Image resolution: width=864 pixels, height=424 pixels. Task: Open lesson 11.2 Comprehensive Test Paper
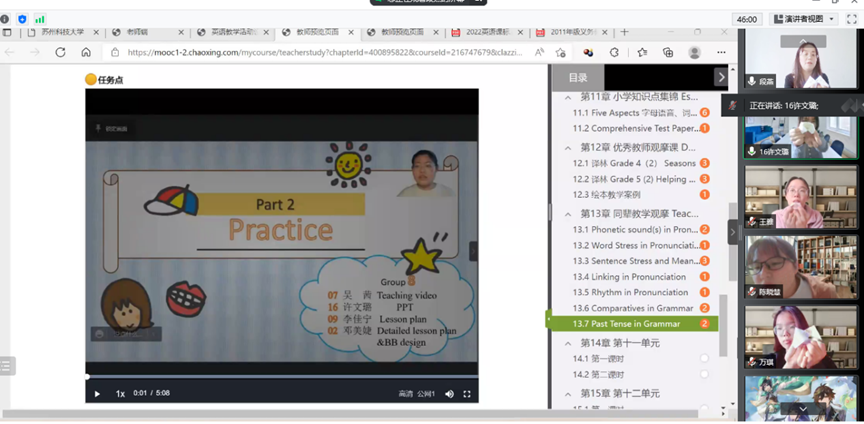[x=636, y=128]
